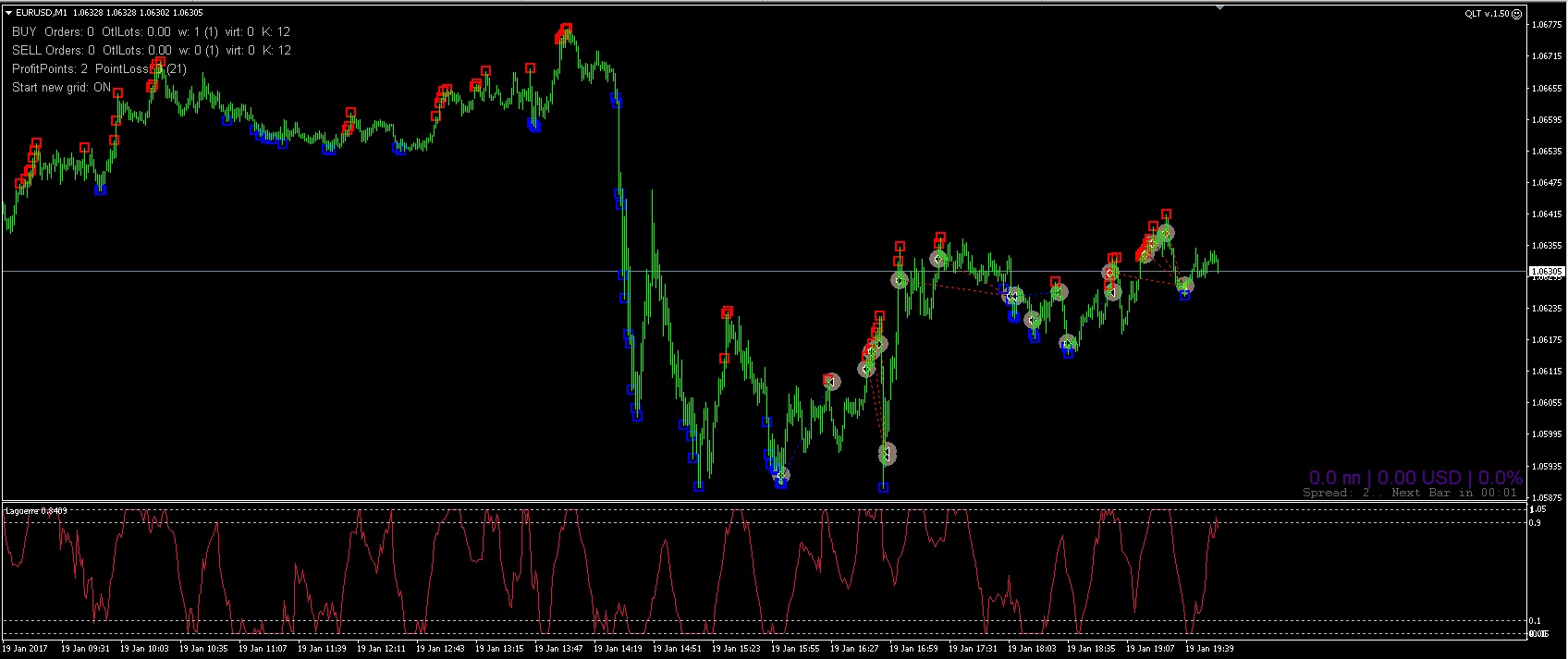Click the Start new grid: ON label

click(61, 87)
